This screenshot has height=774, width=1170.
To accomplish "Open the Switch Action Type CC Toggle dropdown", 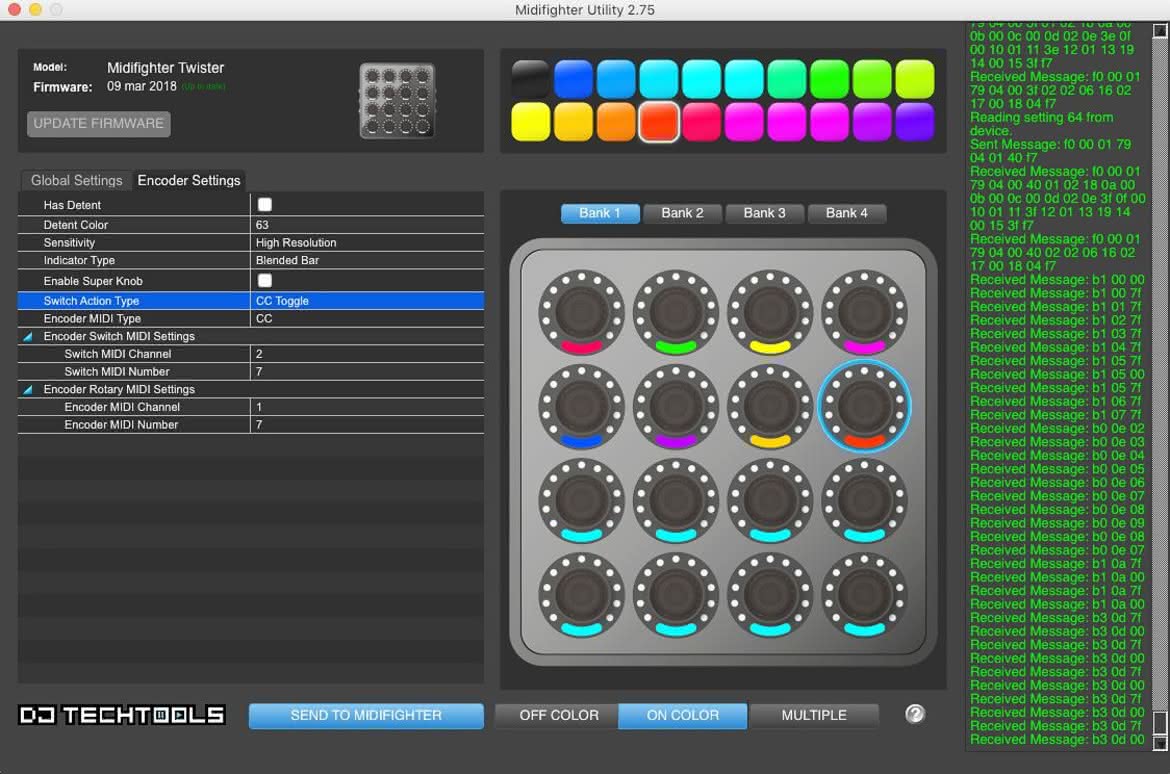I will point(367,301).
